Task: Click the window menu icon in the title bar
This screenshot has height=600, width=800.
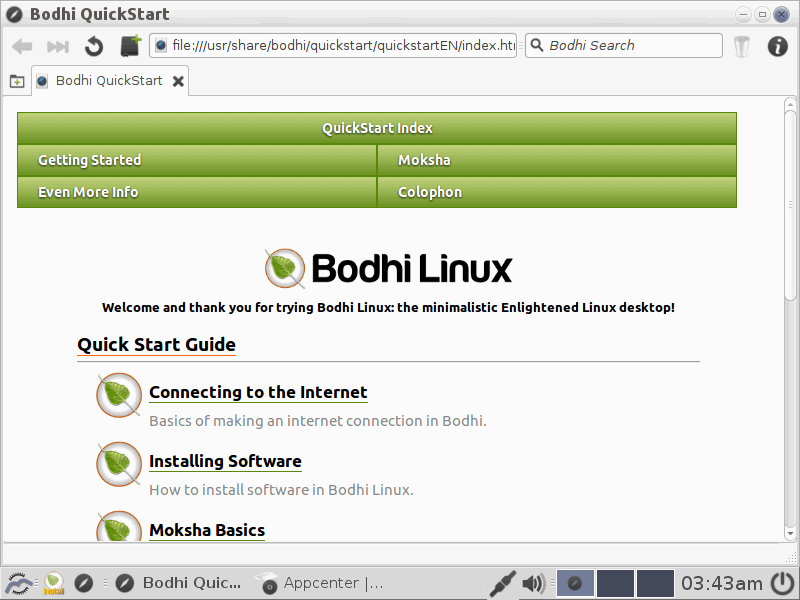Action: point(14,14)
